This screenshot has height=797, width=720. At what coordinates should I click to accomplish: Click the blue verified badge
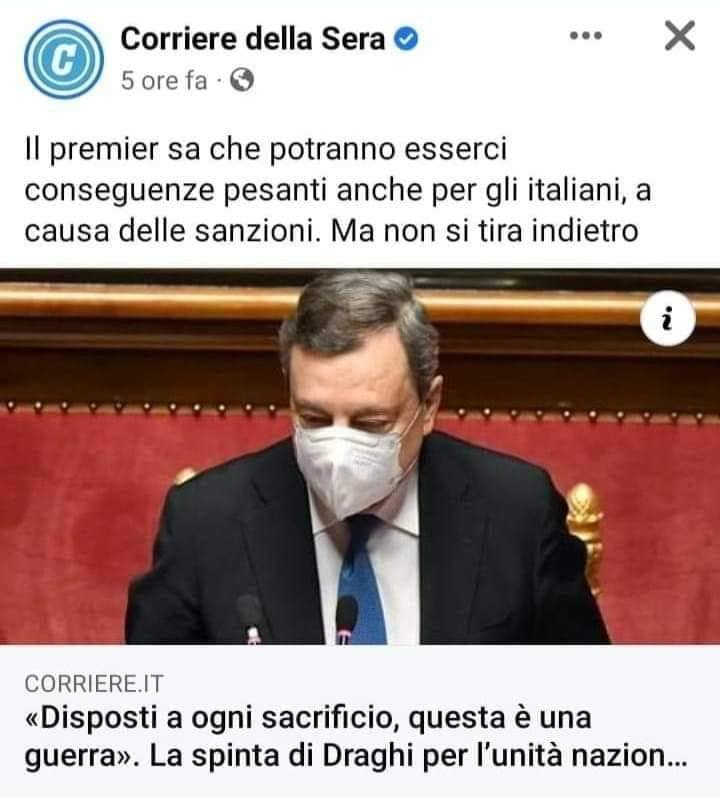coord(406,39)
